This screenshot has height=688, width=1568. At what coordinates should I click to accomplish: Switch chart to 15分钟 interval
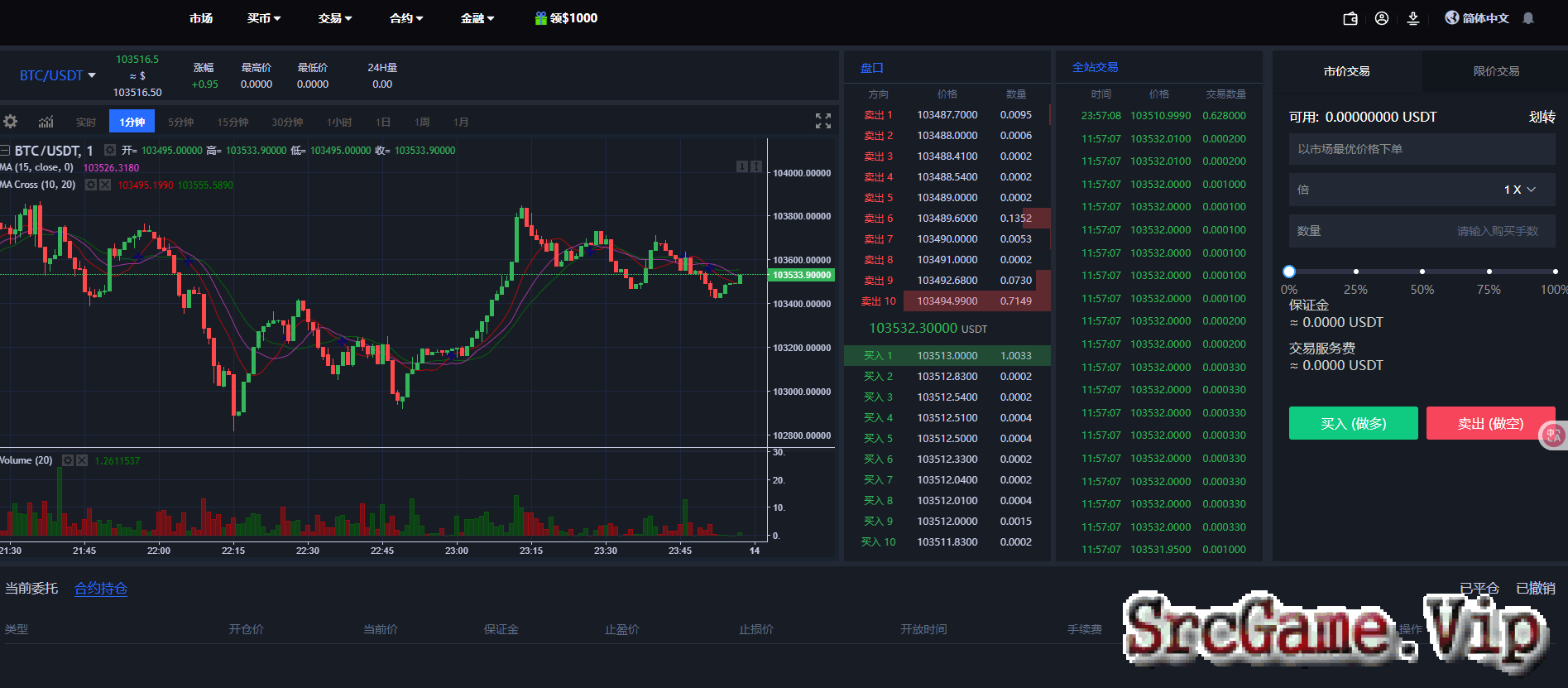[x=233, y=122]
